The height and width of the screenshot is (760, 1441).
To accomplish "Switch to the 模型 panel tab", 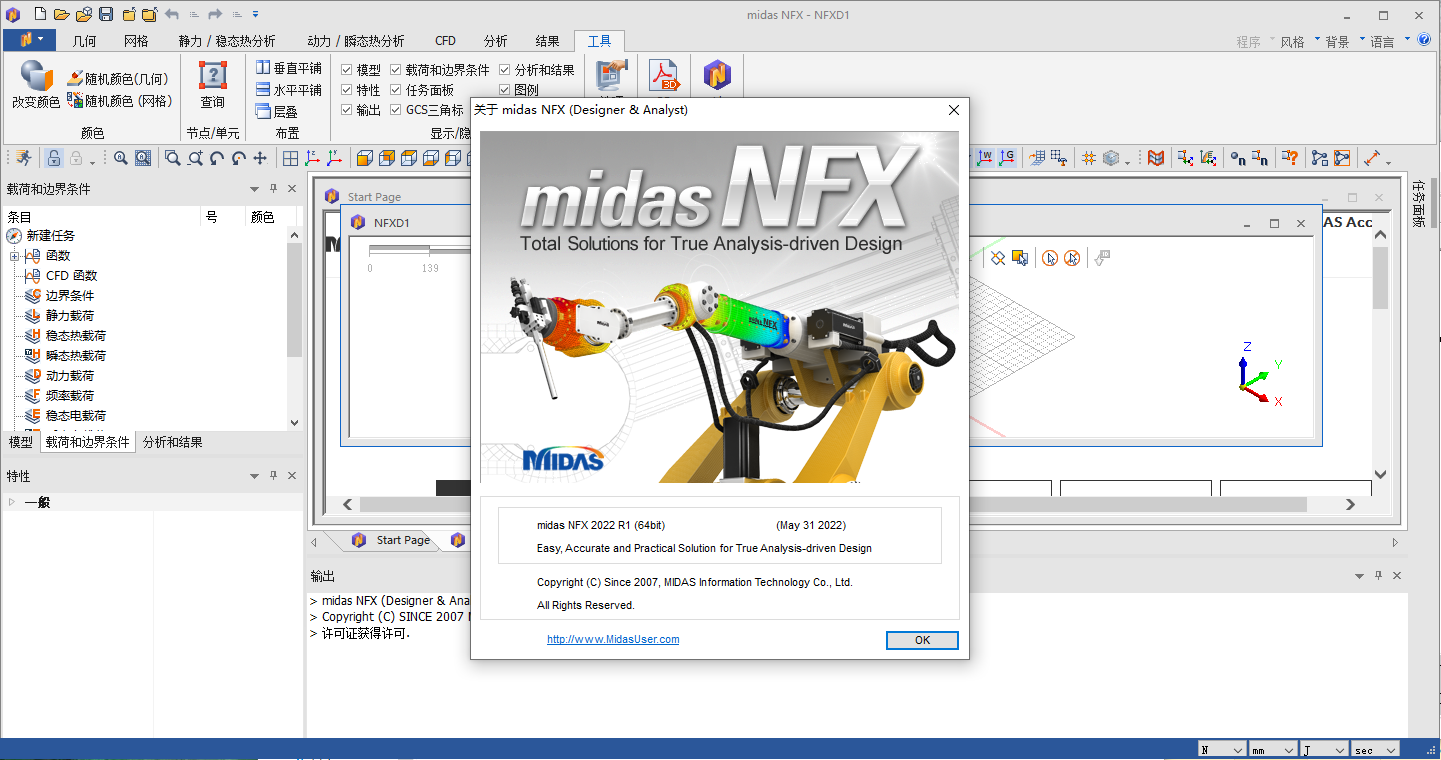I will click(x=20, y=442).
